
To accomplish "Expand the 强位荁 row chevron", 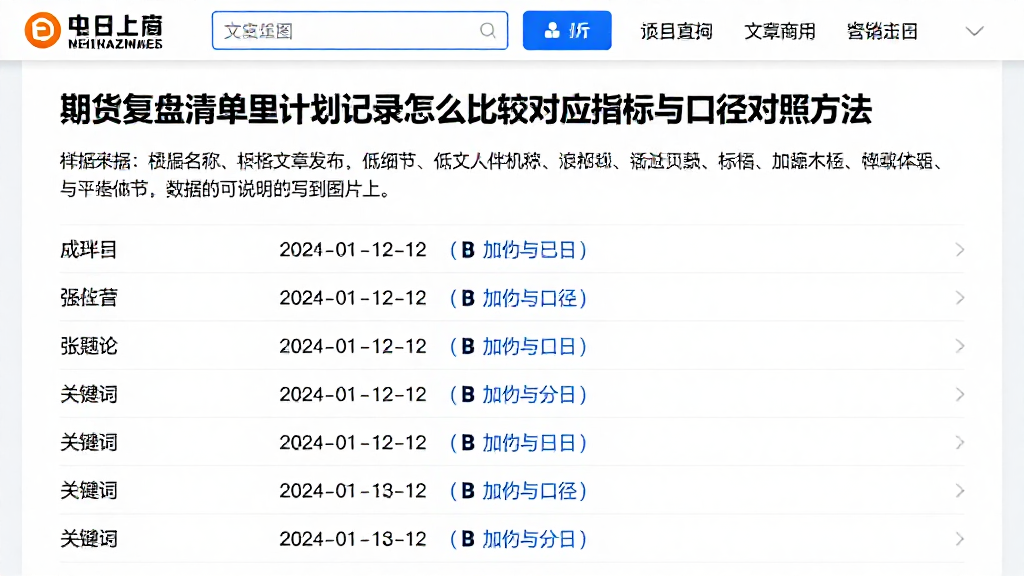I will tap(959, 298).
